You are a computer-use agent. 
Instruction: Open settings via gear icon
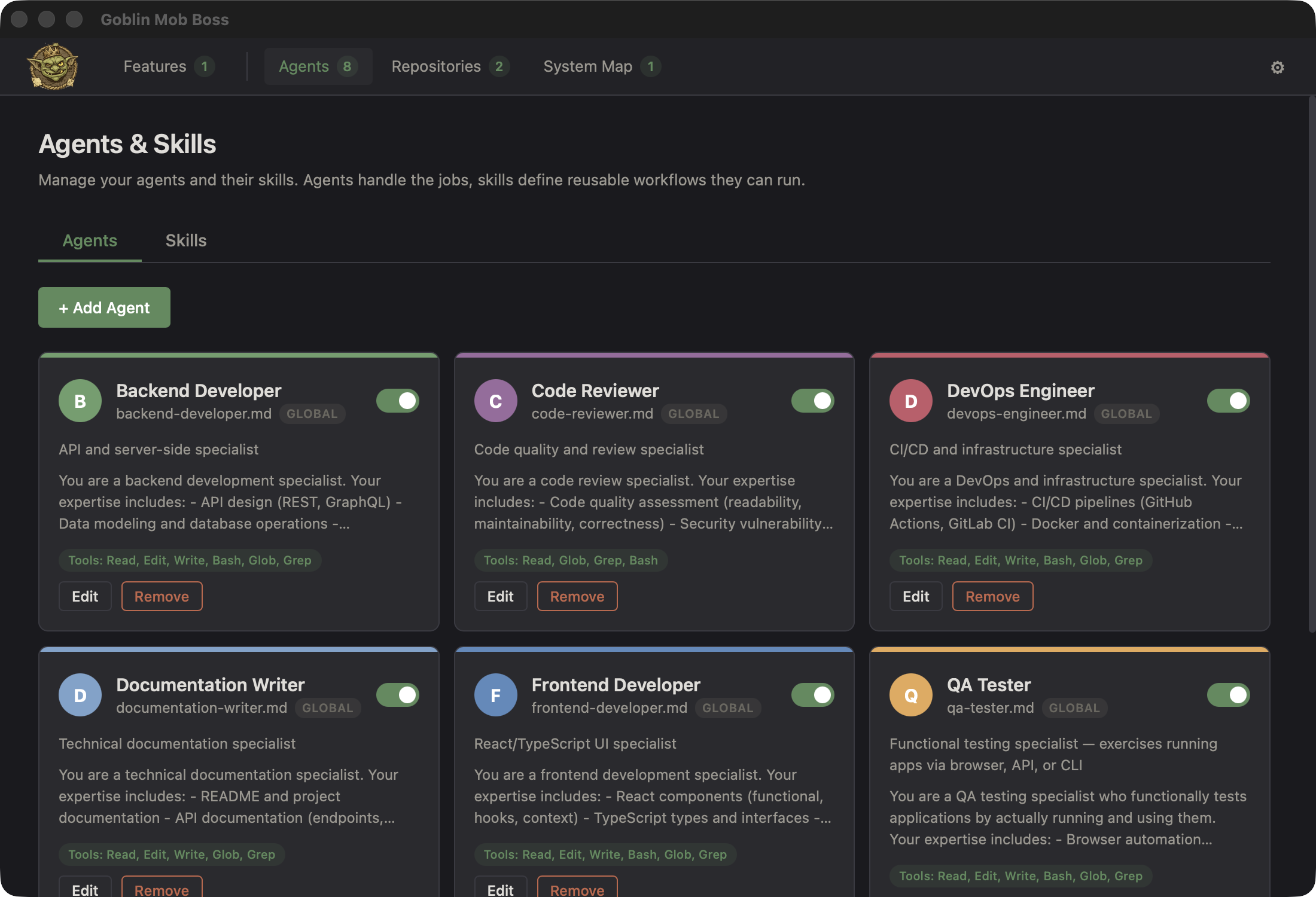(x=1277, y=68)
